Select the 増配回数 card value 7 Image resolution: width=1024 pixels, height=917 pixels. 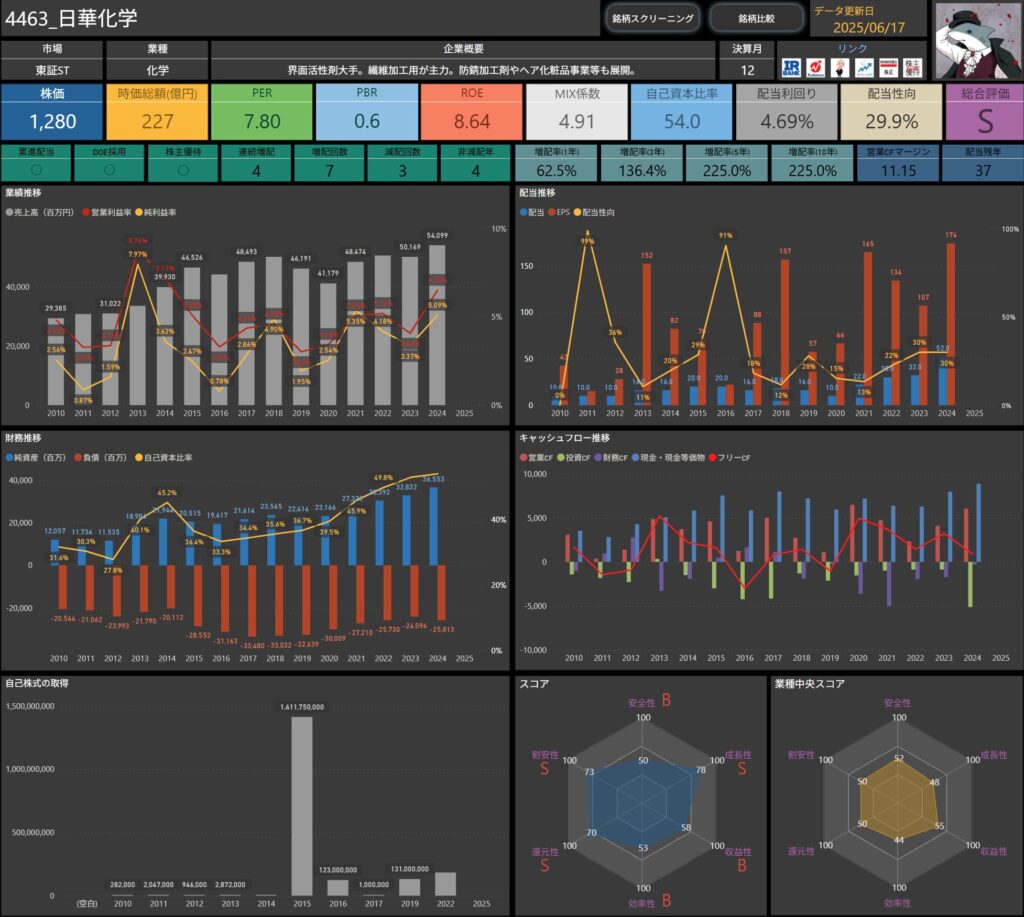click(330, 171)
